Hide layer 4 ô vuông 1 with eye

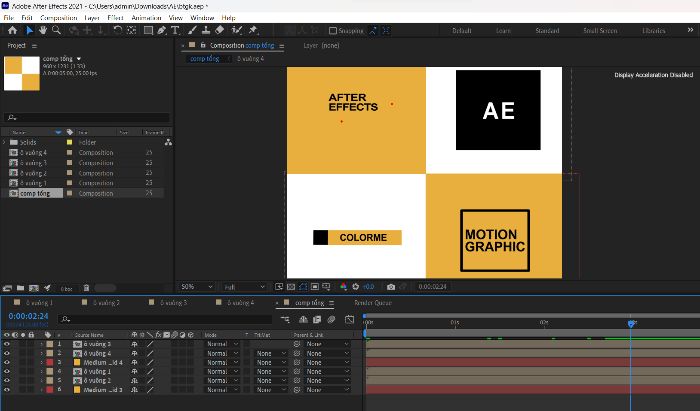click(7, 371)
